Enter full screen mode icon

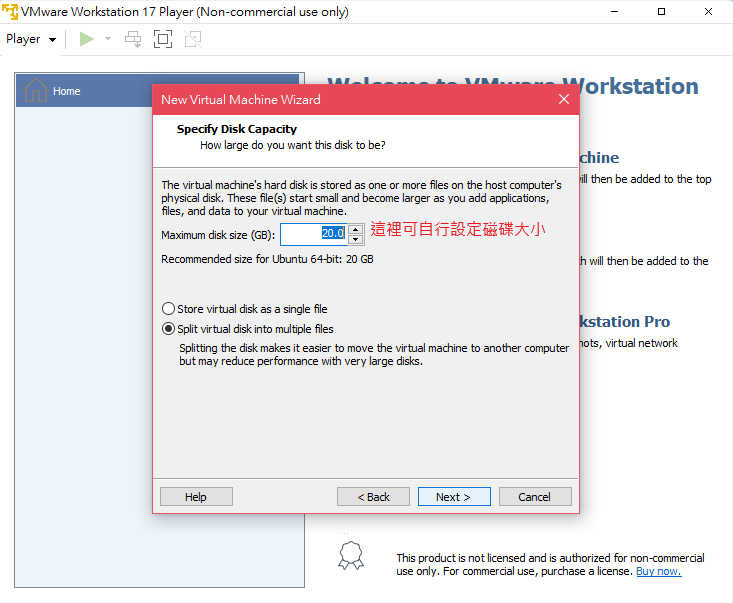[163, 39]
